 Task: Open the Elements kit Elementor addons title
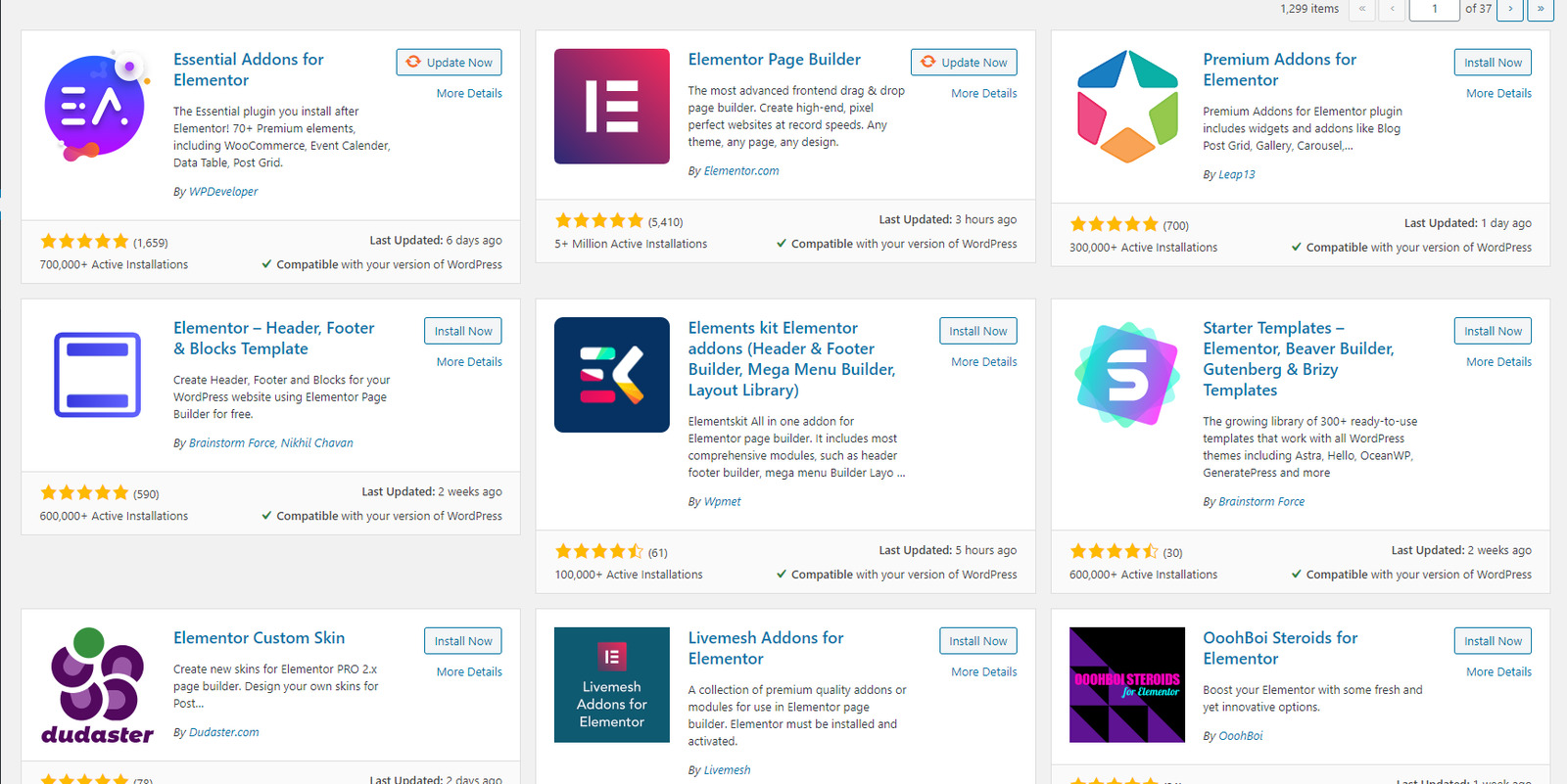click(x=791, y=359)
